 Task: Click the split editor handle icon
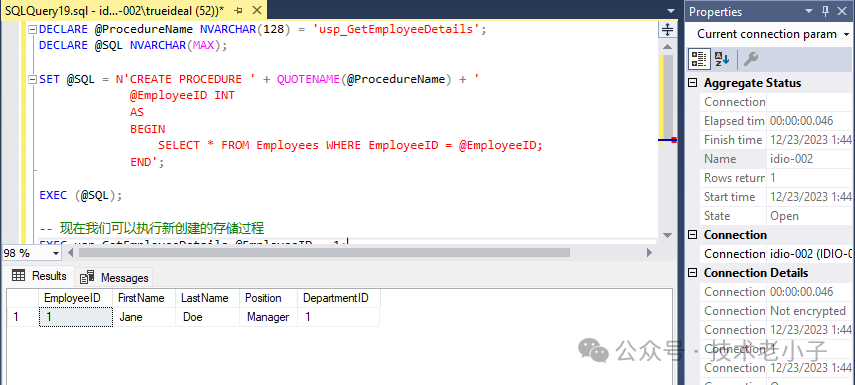pos(667,29)
